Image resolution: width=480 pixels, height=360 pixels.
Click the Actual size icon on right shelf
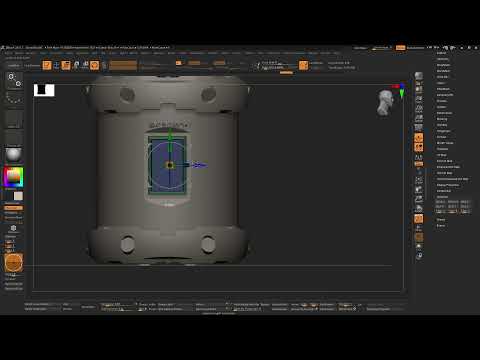(x=419, y=108)
